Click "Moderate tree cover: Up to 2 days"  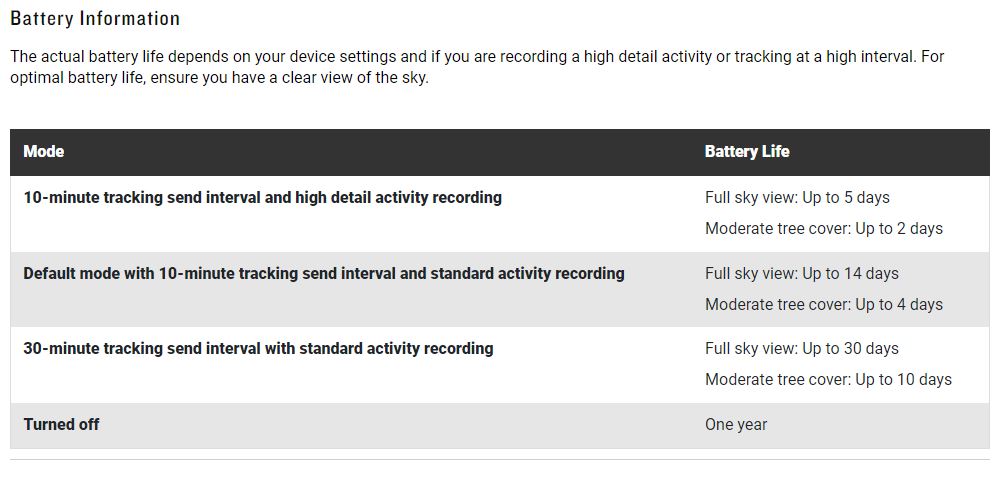[x=823, y=229]
